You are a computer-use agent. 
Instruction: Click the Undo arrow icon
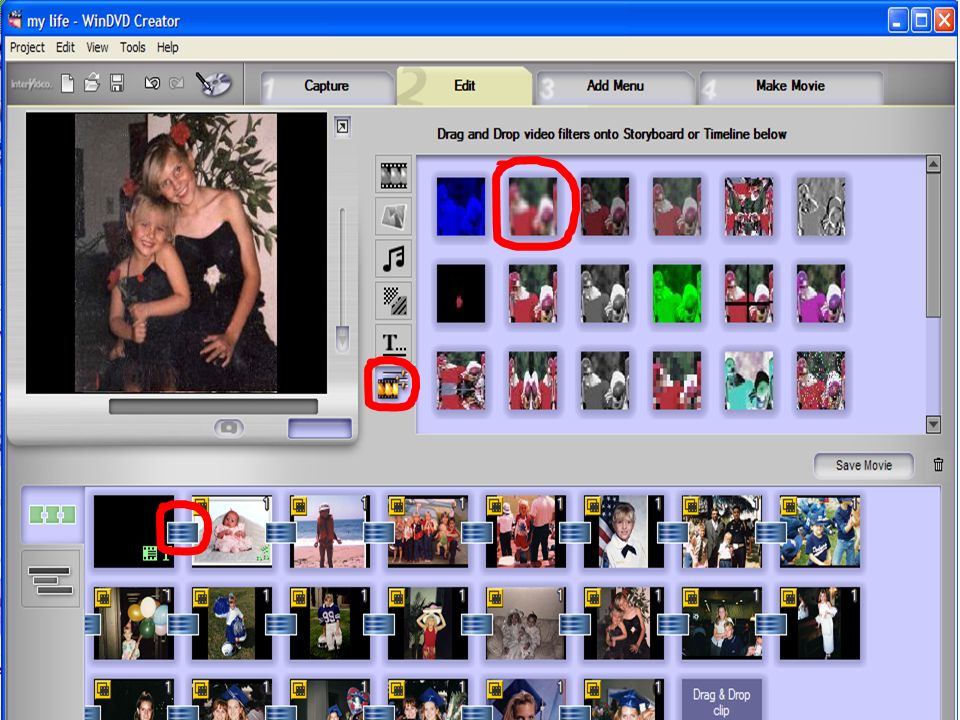152,83
